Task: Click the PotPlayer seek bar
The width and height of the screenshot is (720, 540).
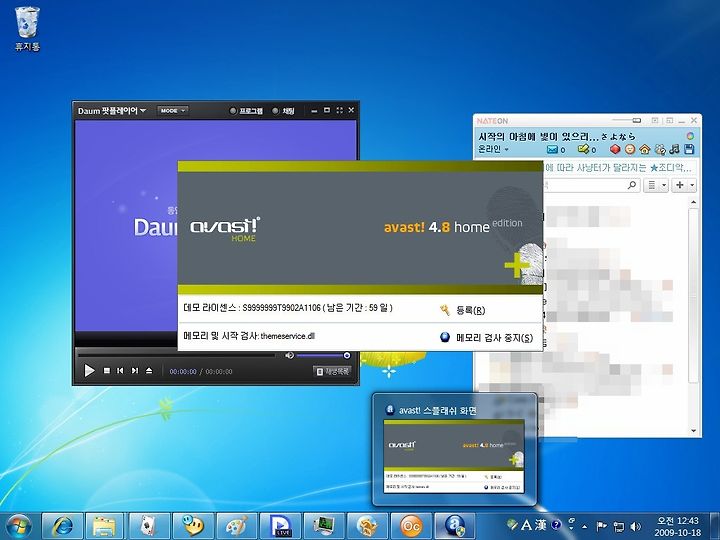Action: [177, 355]
